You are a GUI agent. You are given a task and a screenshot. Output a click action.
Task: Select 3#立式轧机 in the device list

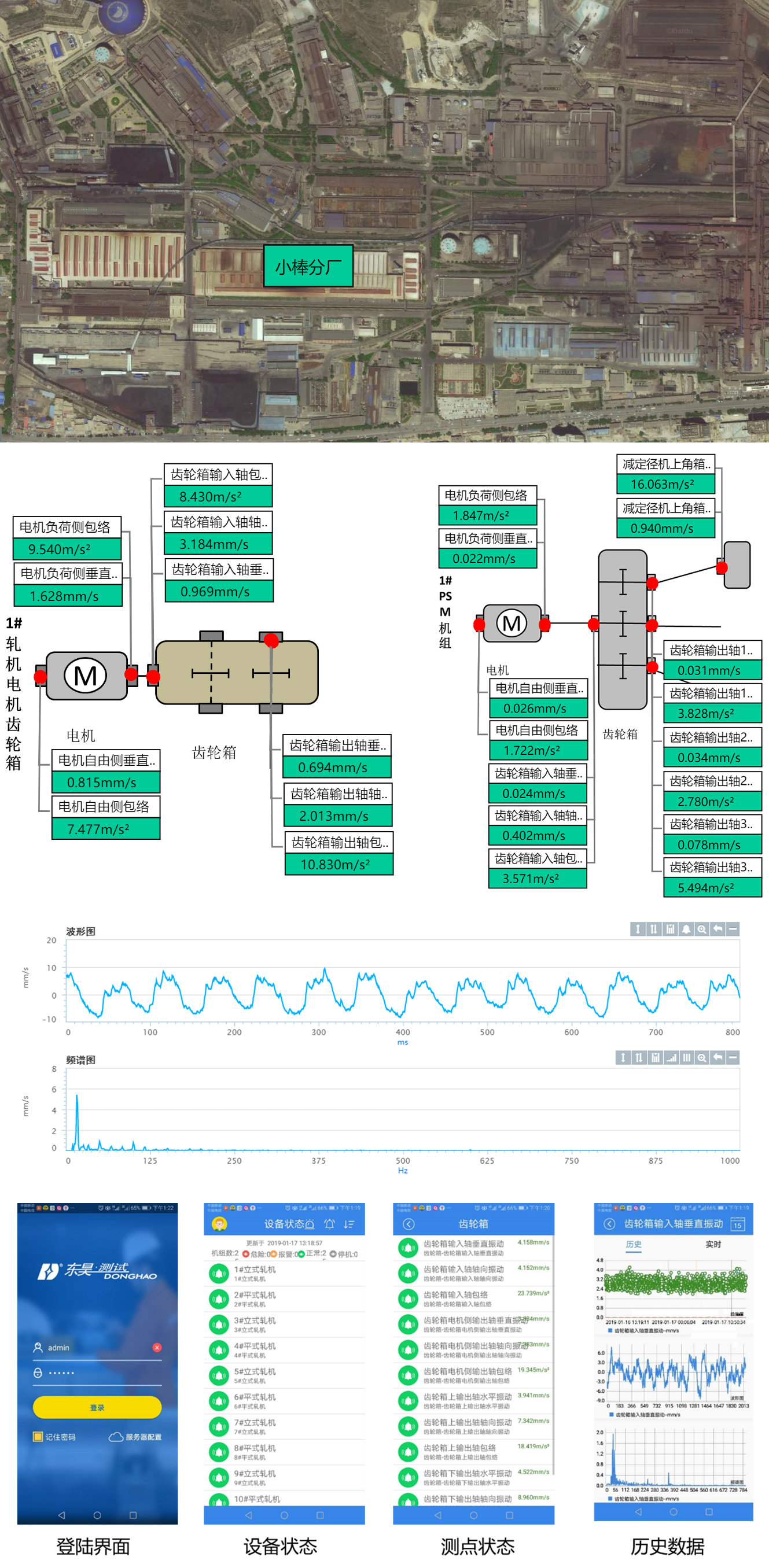coord(255,1324)
